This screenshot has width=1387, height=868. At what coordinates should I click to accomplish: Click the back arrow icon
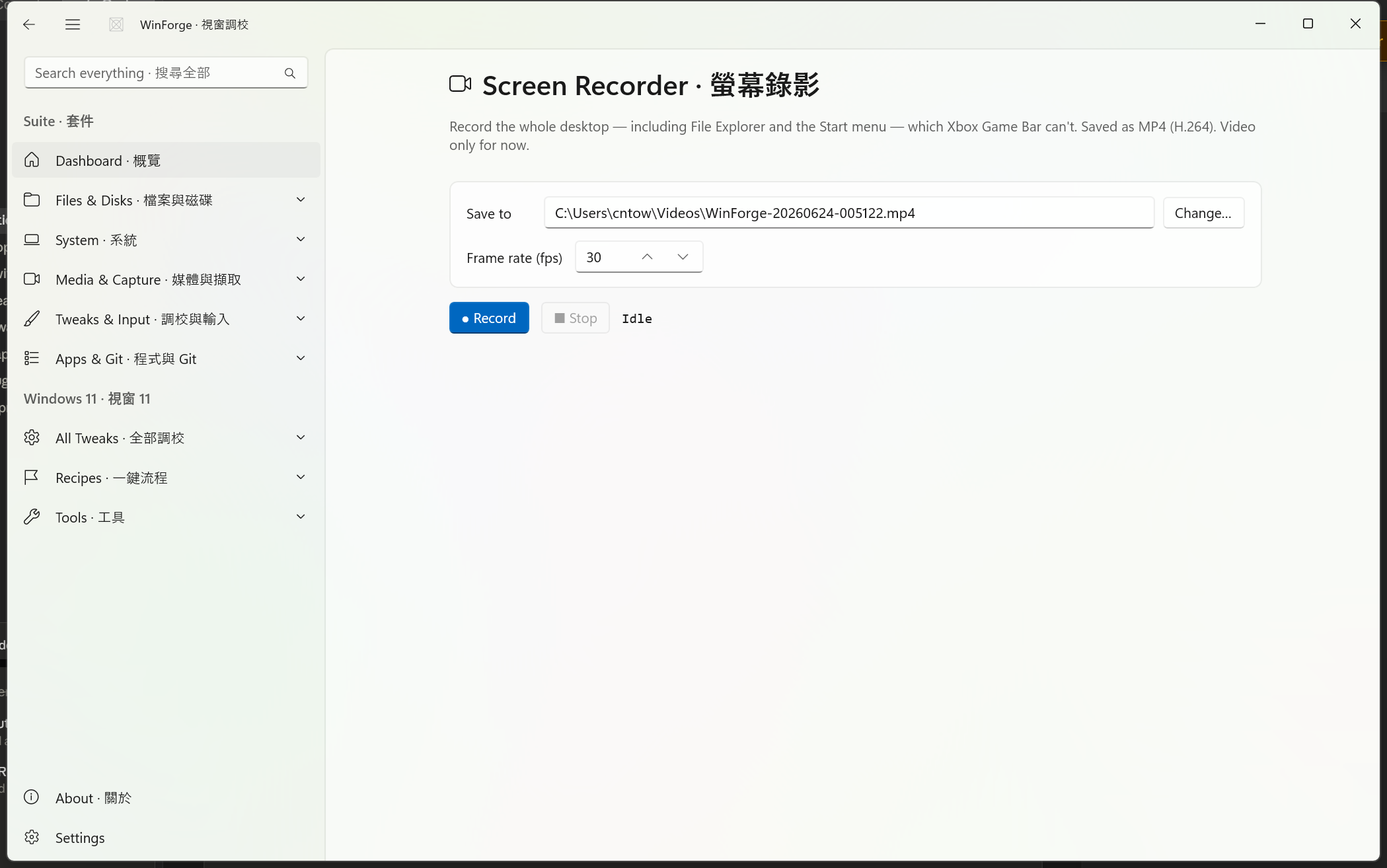28,24
